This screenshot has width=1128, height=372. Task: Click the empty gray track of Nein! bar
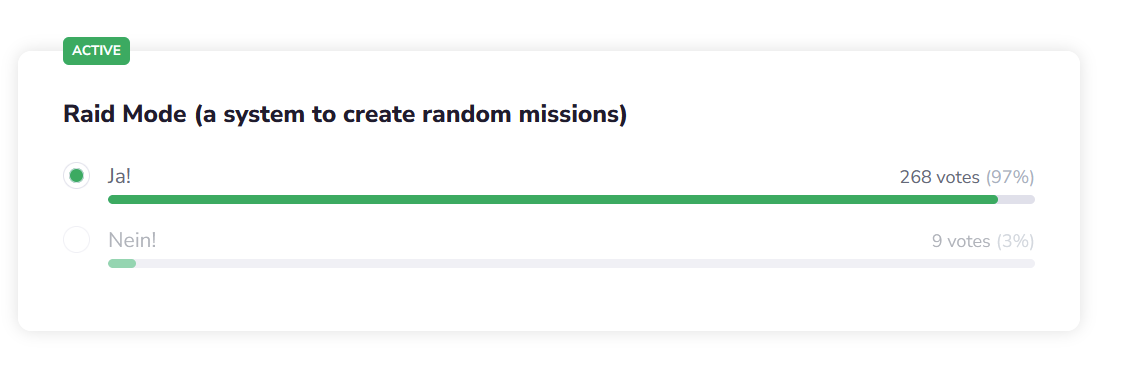(x=586, y=263)
